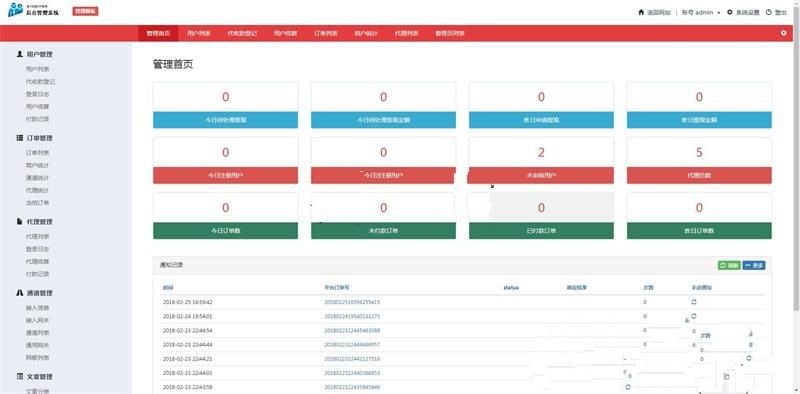Open 系统设置 gear icon in header
Image resolution: width=800 pixels, height=394 pixels.
730,12
